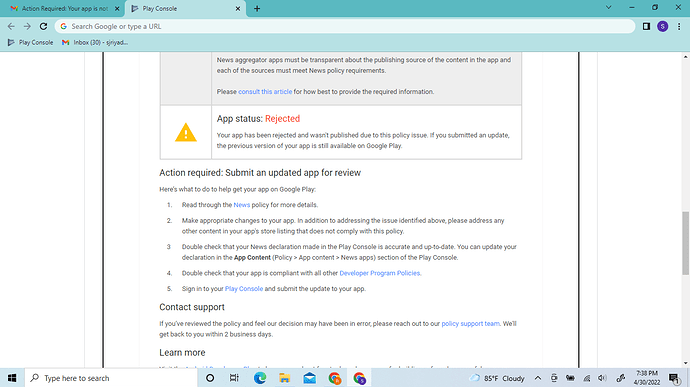Open the Developer Program Policies link
The width and height of the screenshot is (690, 387).
pos(379,273)
